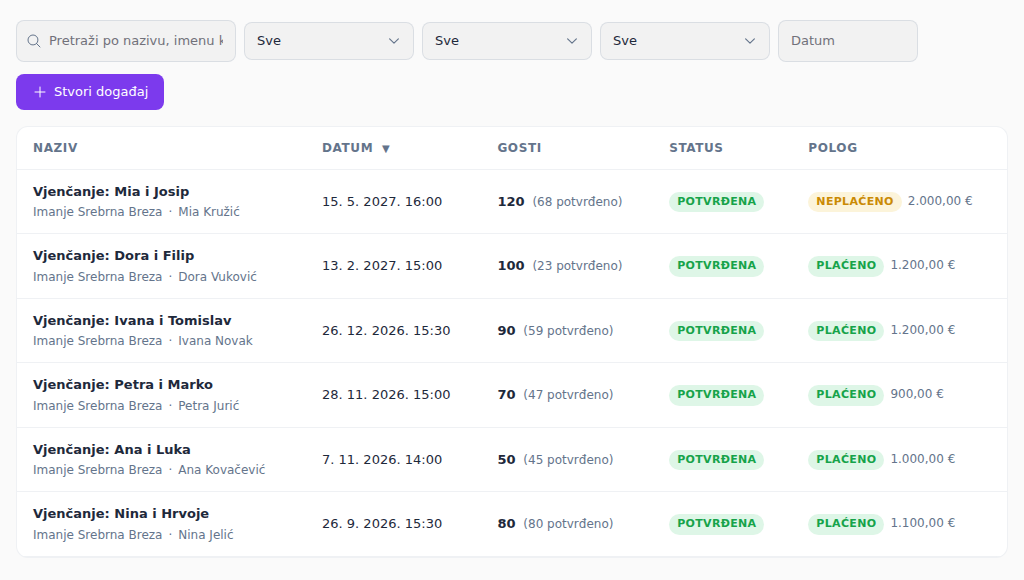The image size is (1024, 580).
Task: Click PLAĆENO badge for Petra i Marko
Action: click(846, 395)
